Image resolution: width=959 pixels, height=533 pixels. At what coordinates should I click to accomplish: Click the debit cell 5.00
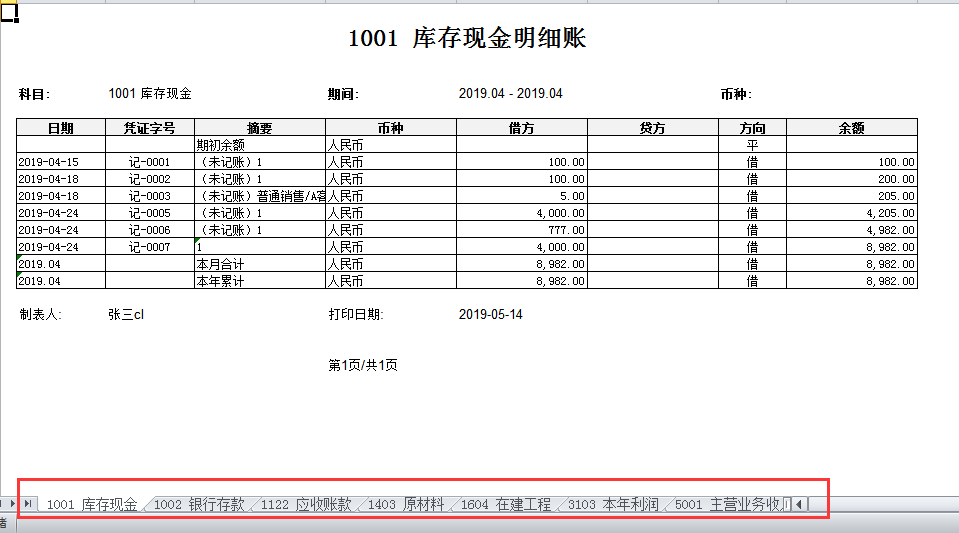tap(522, 196)
